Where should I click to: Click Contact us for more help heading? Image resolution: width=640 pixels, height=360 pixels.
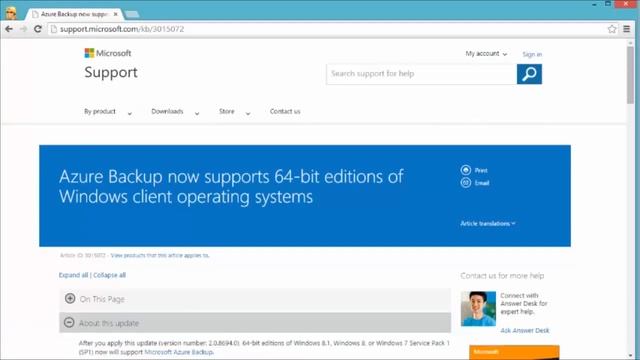[x=502, y=276]
